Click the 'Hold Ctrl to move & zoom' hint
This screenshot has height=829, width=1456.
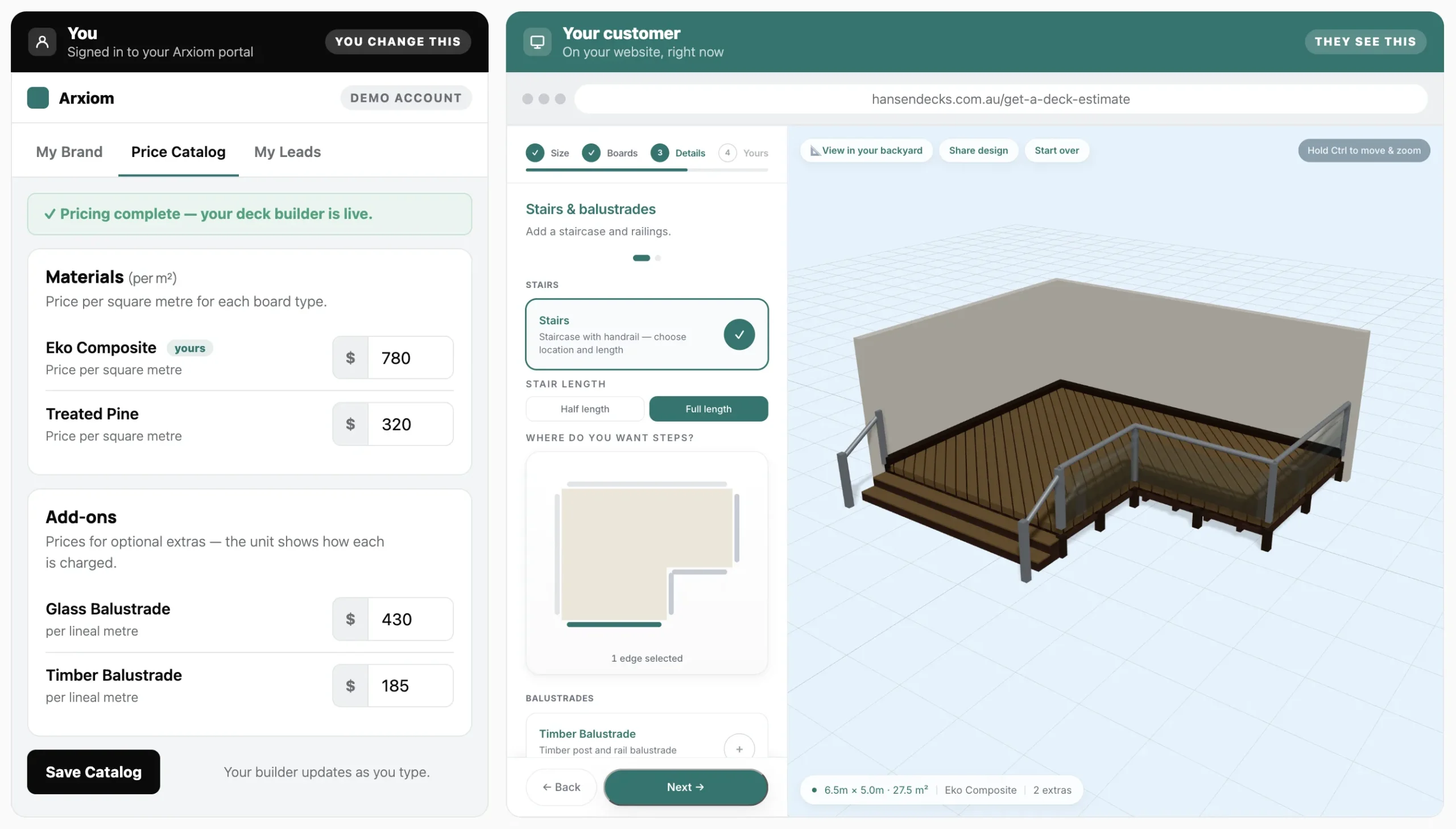(1364, 150)
